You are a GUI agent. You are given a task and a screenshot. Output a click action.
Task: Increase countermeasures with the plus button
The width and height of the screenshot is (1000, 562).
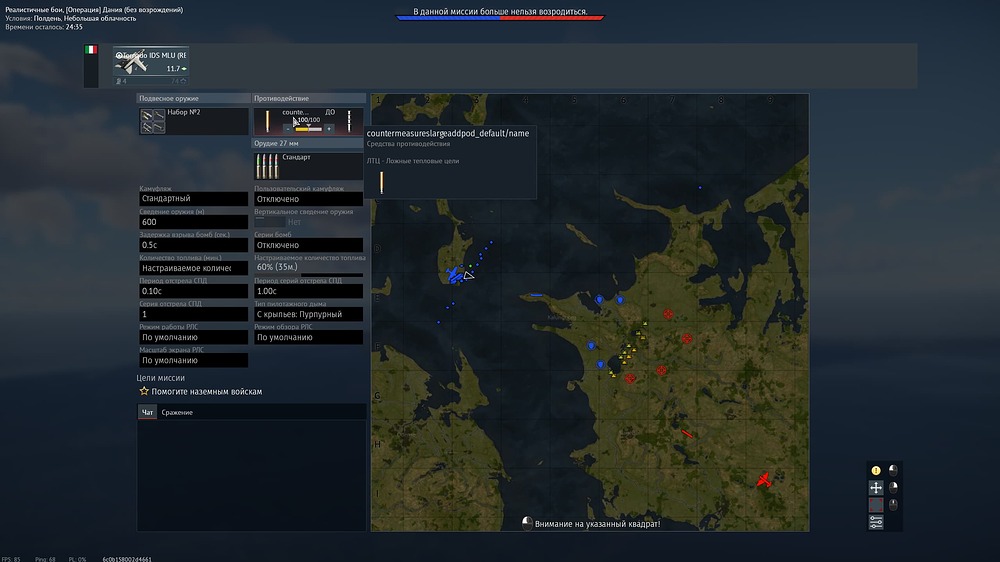[x=329, y=129]
